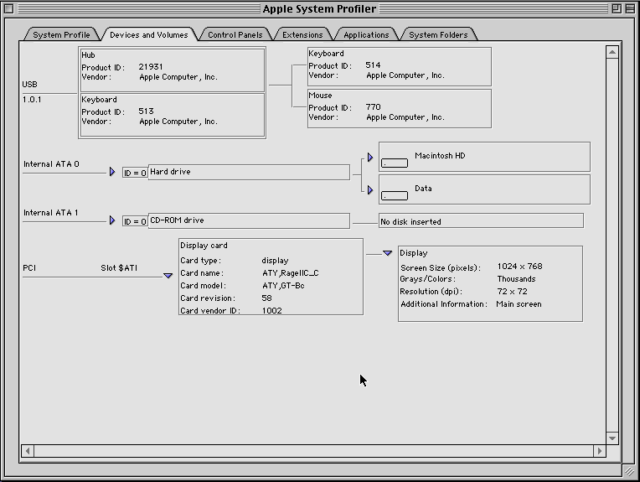Open the Extensions tab
This screenshot has height=482, width=640.
tap(302, 35)
